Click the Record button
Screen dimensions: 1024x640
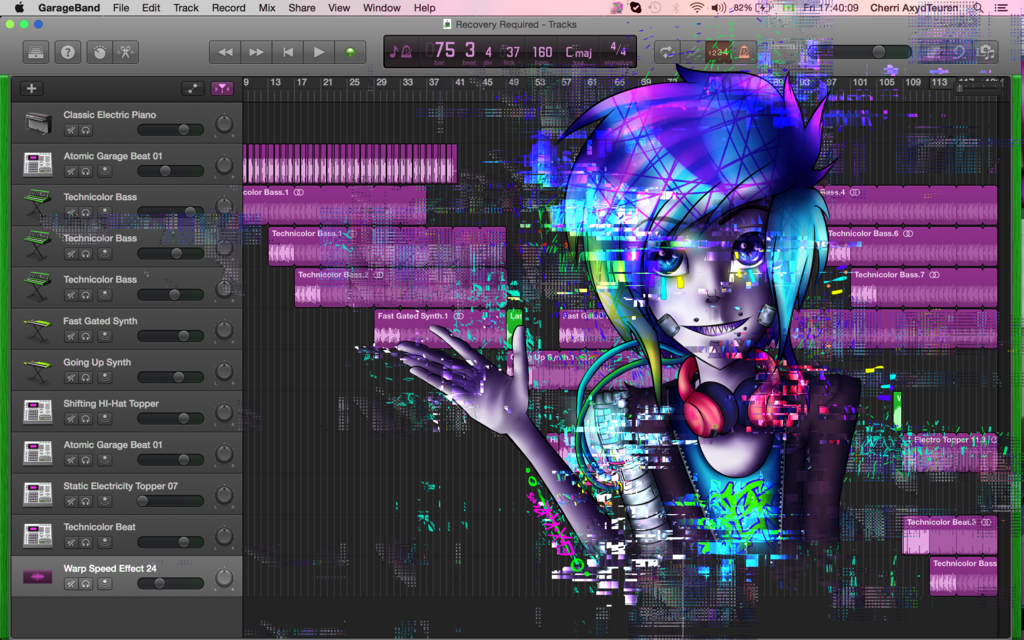pyautogui.click(x=350, y=52)
